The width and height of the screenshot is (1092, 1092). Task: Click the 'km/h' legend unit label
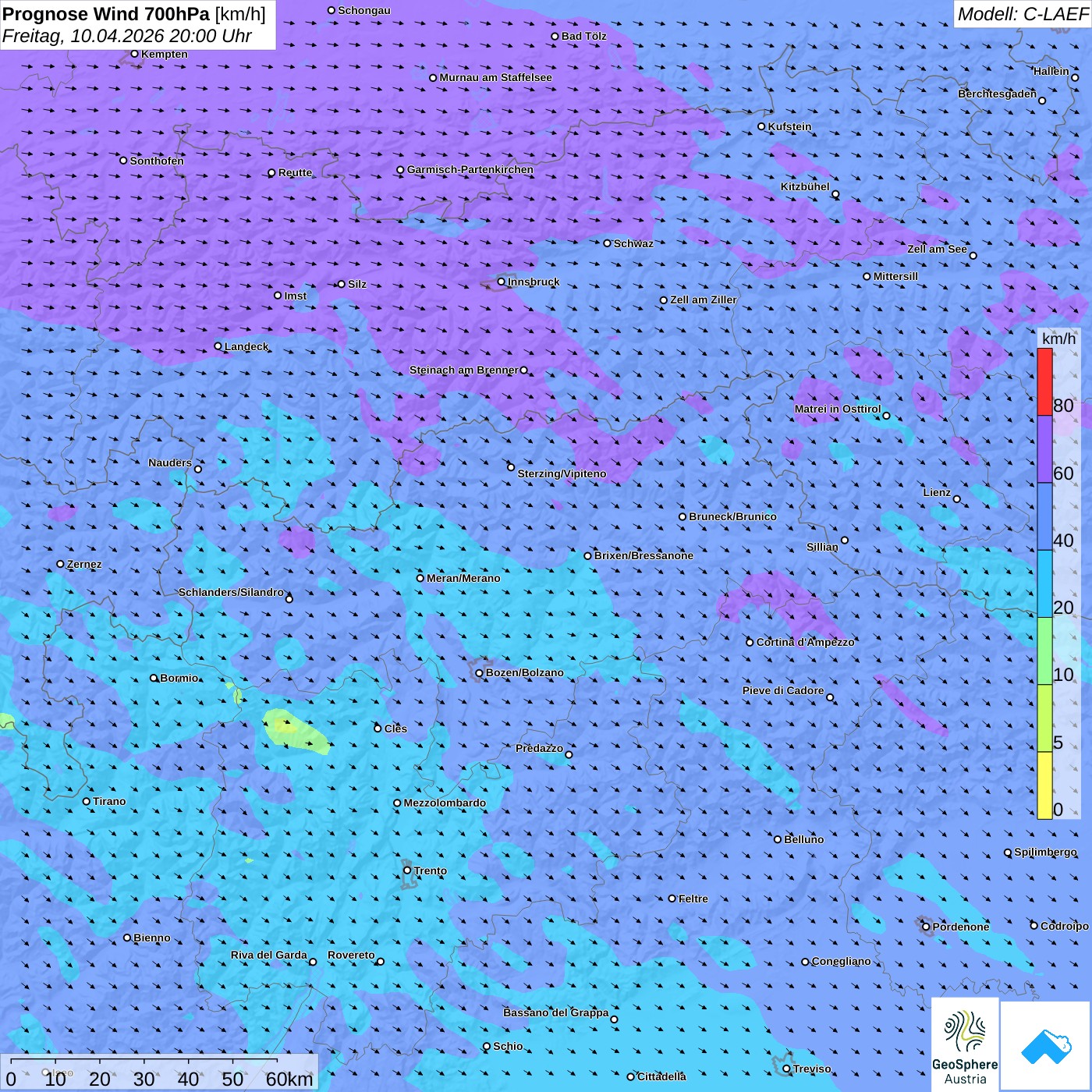point(1058,339)
